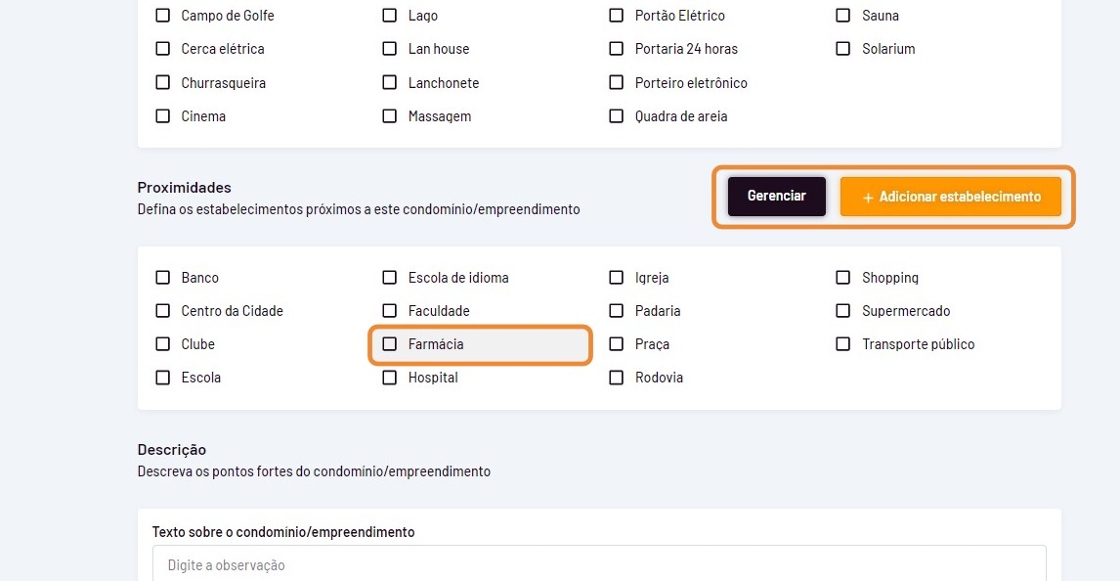Tick the Sauna checkbox

pos(843,16)
